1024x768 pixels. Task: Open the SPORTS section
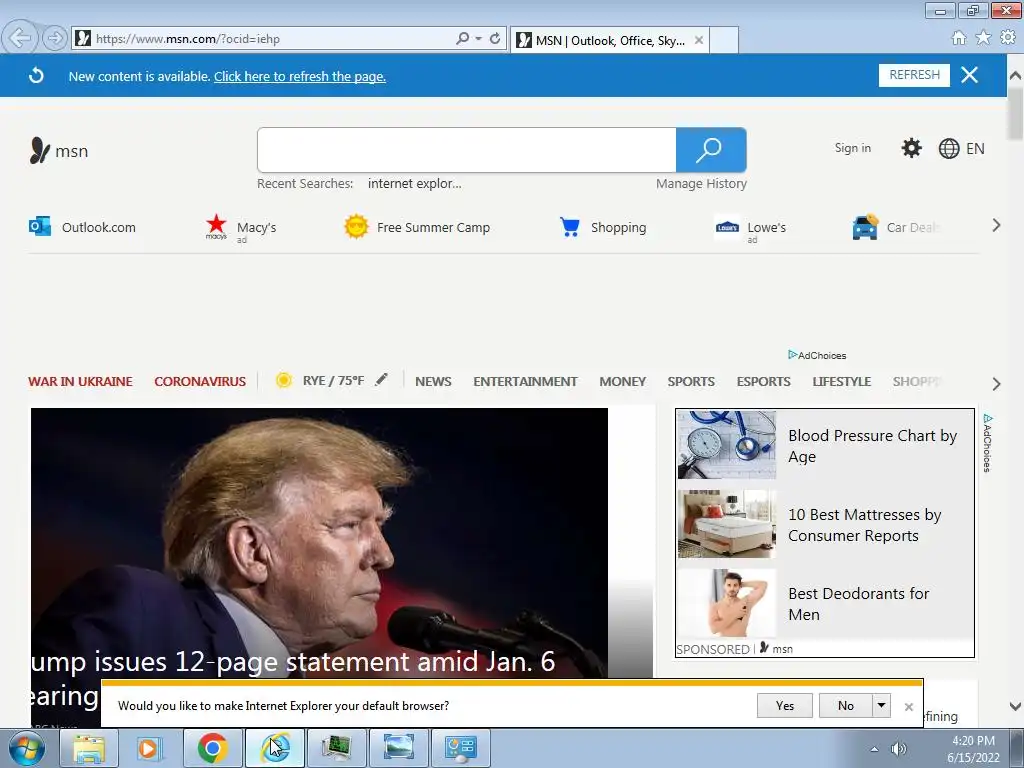(x=691, y=381)
